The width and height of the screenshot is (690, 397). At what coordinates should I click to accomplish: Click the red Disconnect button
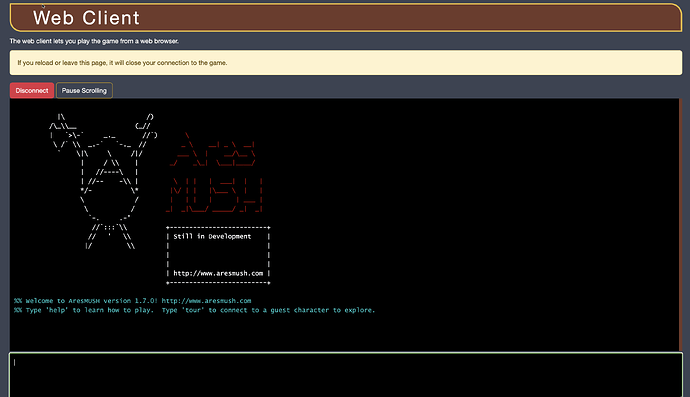pos(32,91)
